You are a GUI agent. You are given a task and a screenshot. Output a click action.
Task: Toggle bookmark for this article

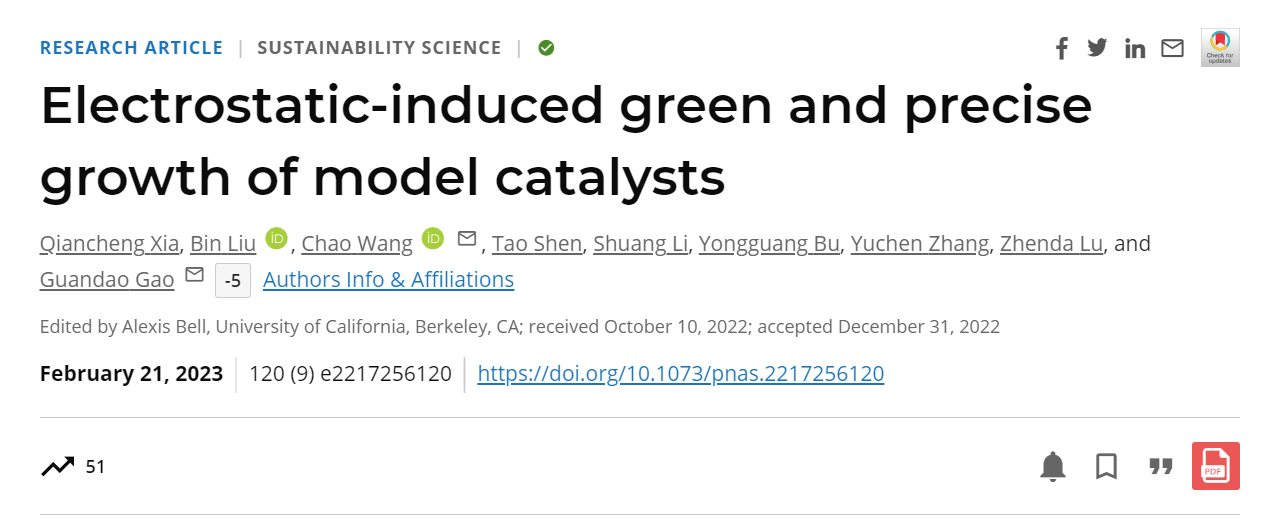(x=1106, y=466)
